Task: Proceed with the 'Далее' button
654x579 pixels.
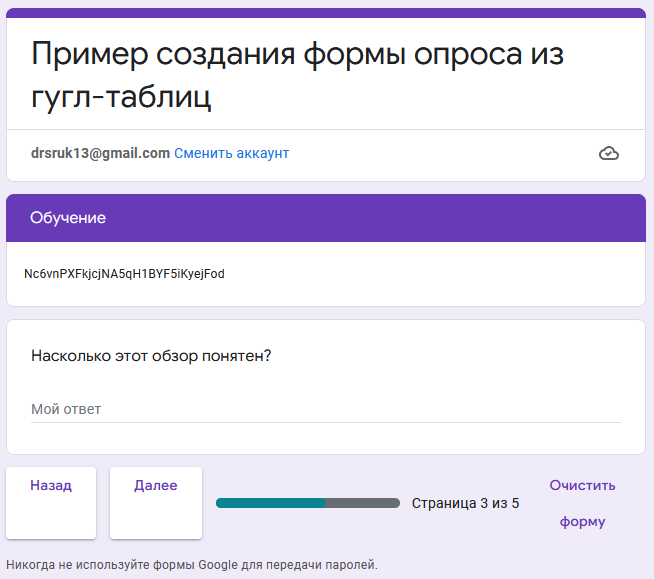Action: [156, 503]
